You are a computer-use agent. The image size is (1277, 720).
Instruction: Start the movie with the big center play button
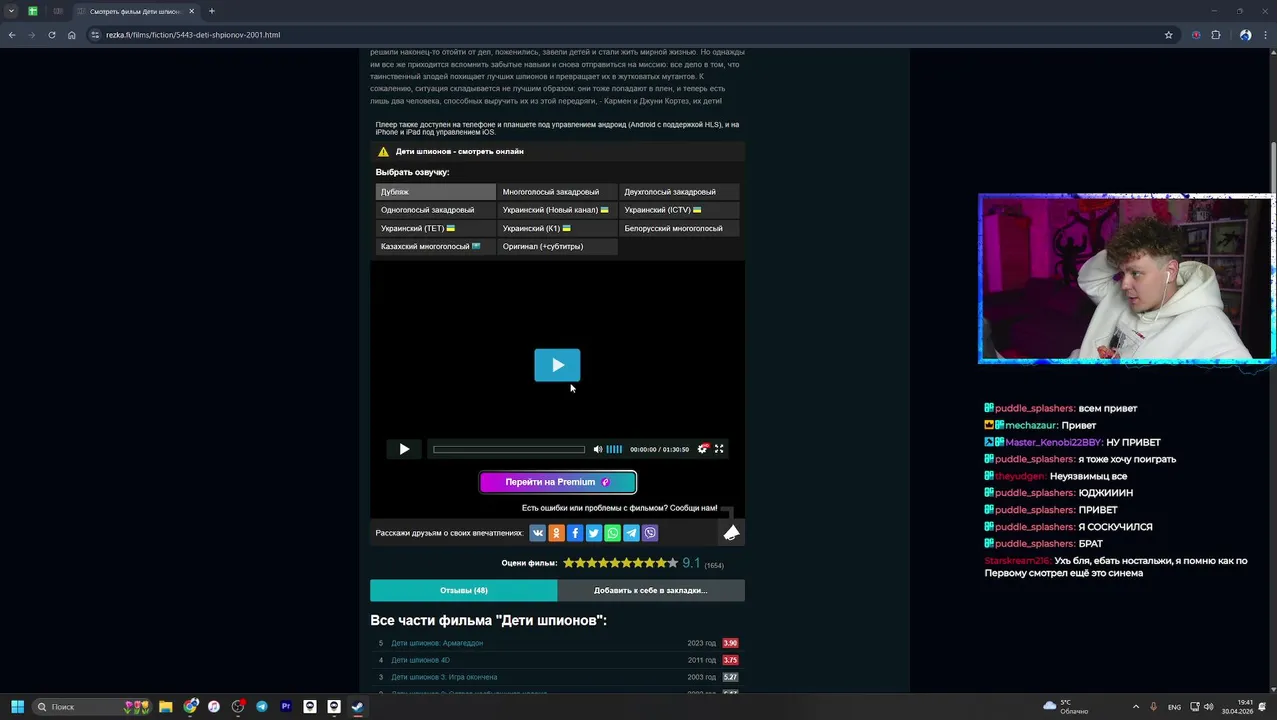pos(557,365)
